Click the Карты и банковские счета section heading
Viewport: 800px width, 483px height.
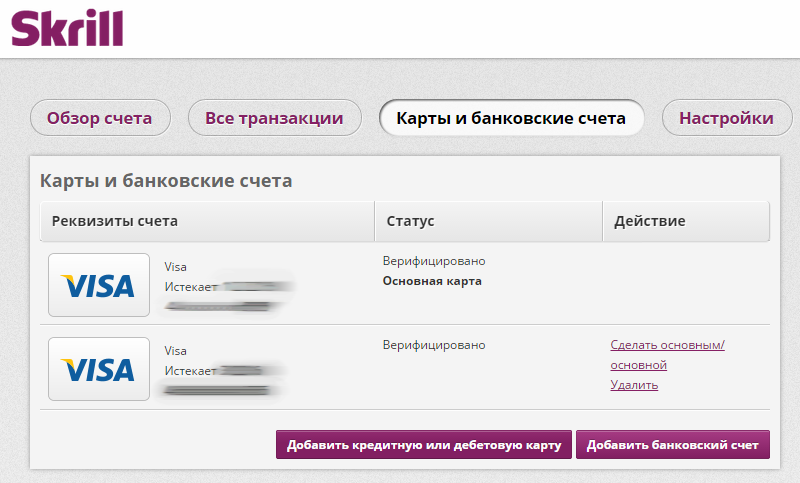pos(166,181)
